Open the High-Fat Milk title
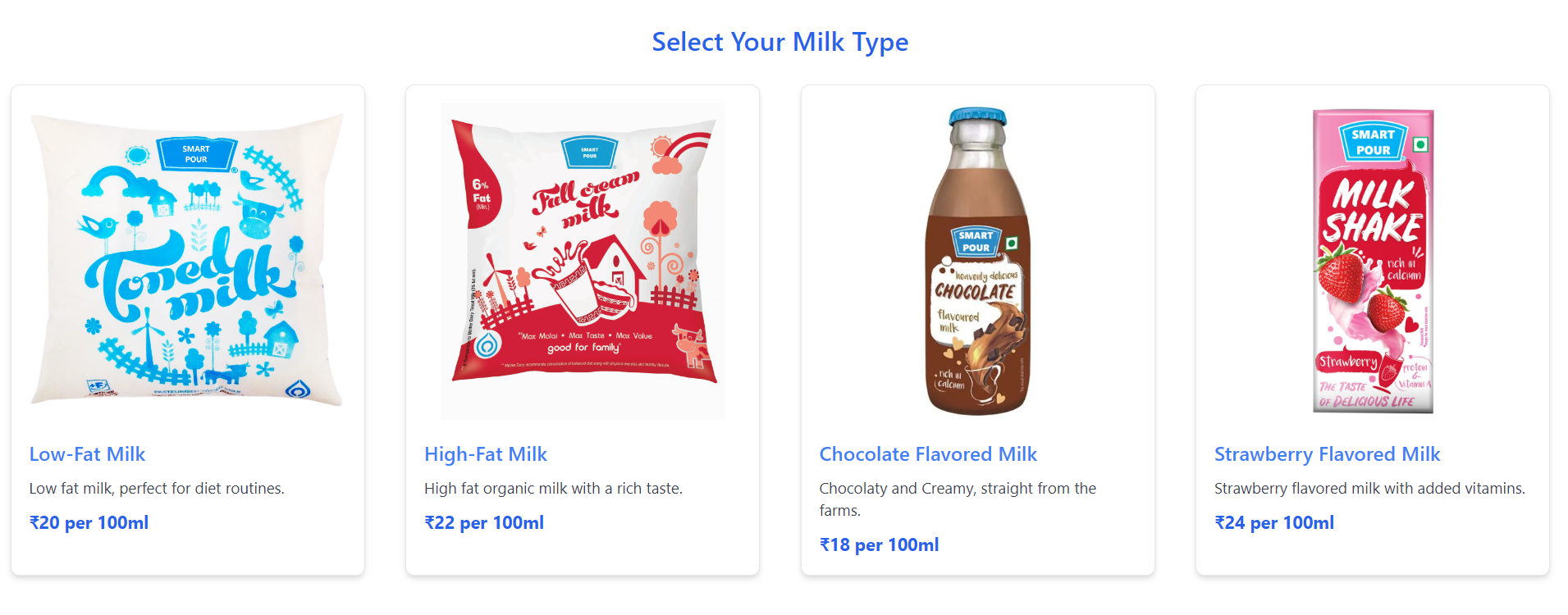This screenshot has width=1568, height=615. [485, 454]
